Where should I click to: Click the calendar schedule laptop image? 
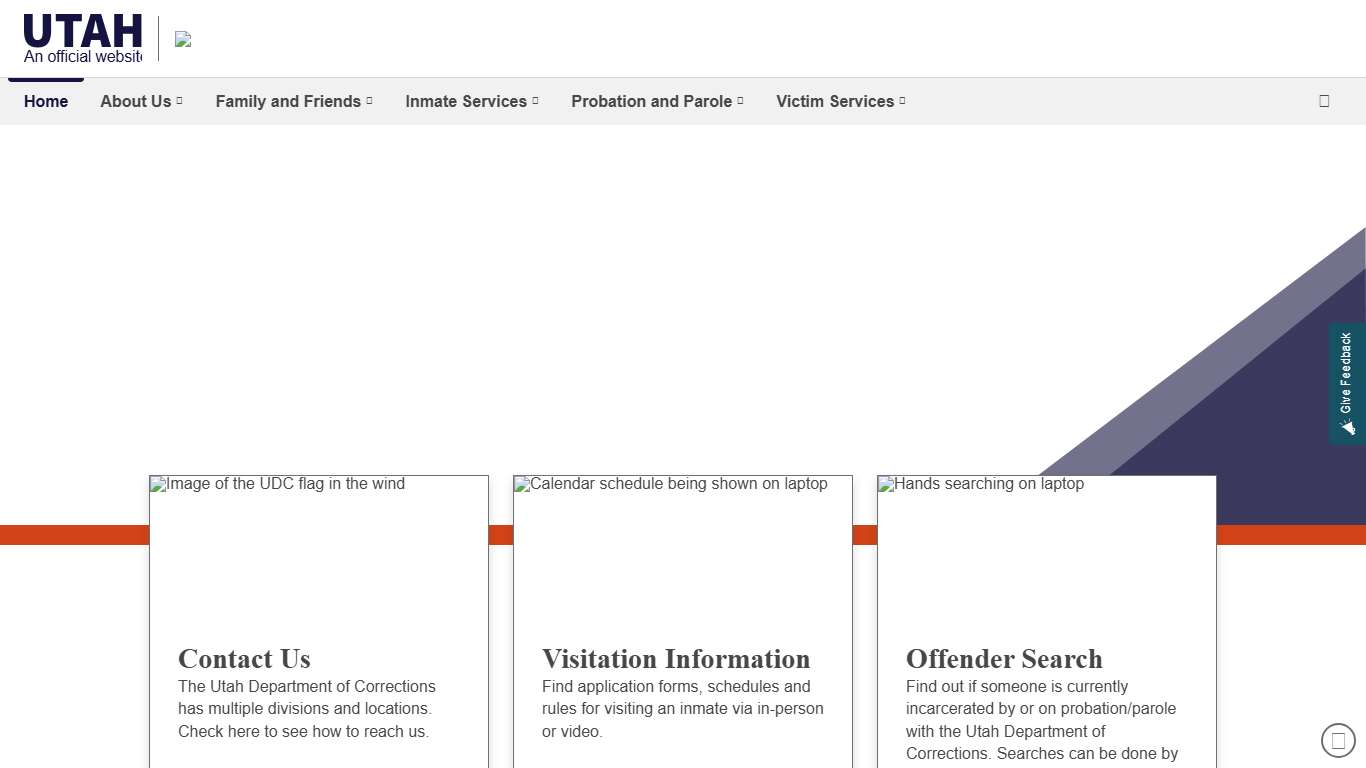tap(682, 545)
